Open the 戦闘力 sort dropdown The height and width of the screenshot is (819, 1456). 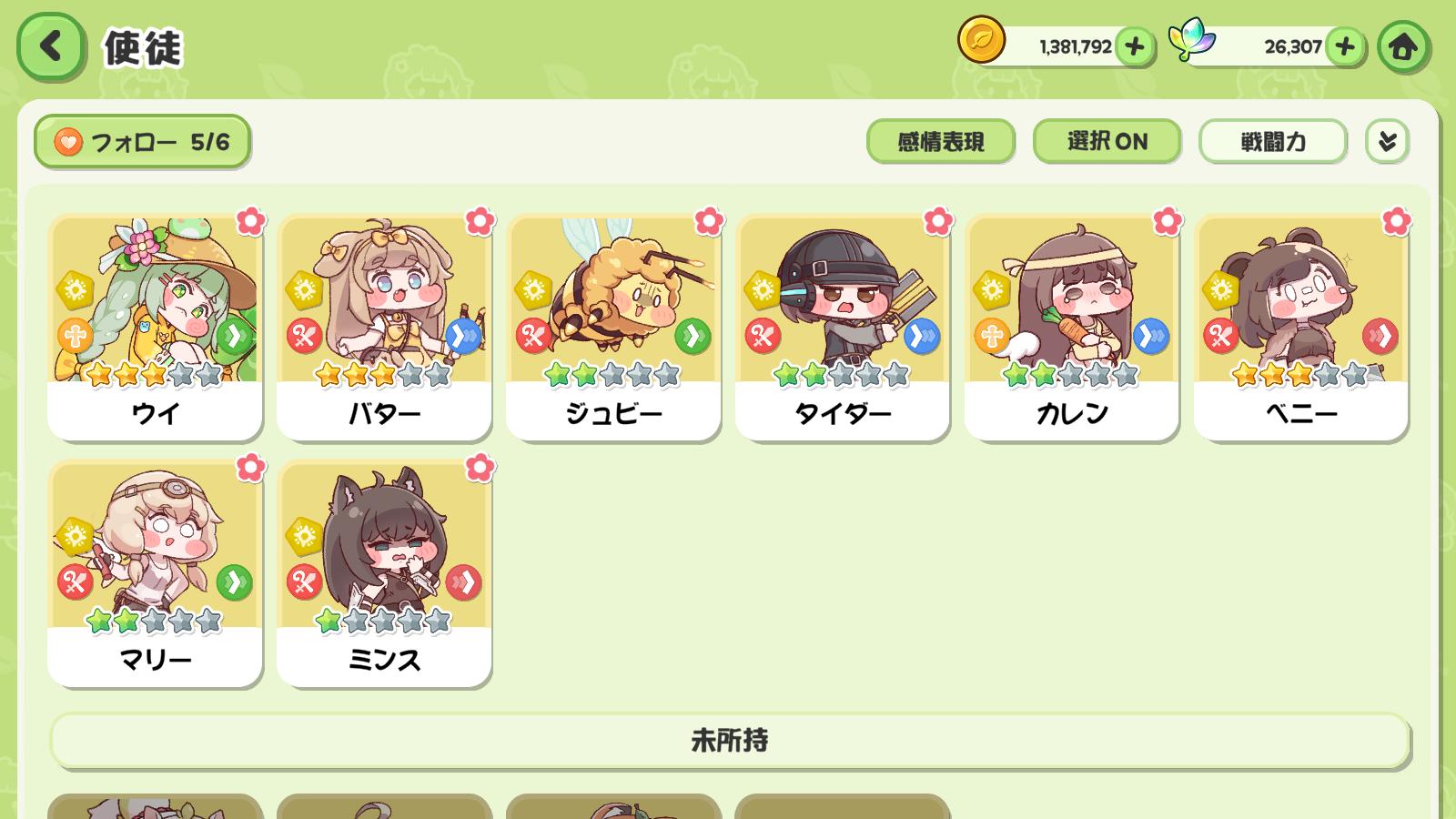1272,141
